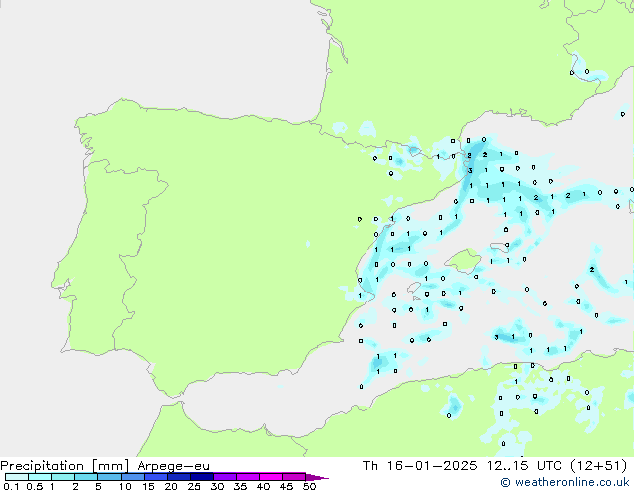
Task: Click the 35 mm violet legend swatch
Action: (247, 477)
